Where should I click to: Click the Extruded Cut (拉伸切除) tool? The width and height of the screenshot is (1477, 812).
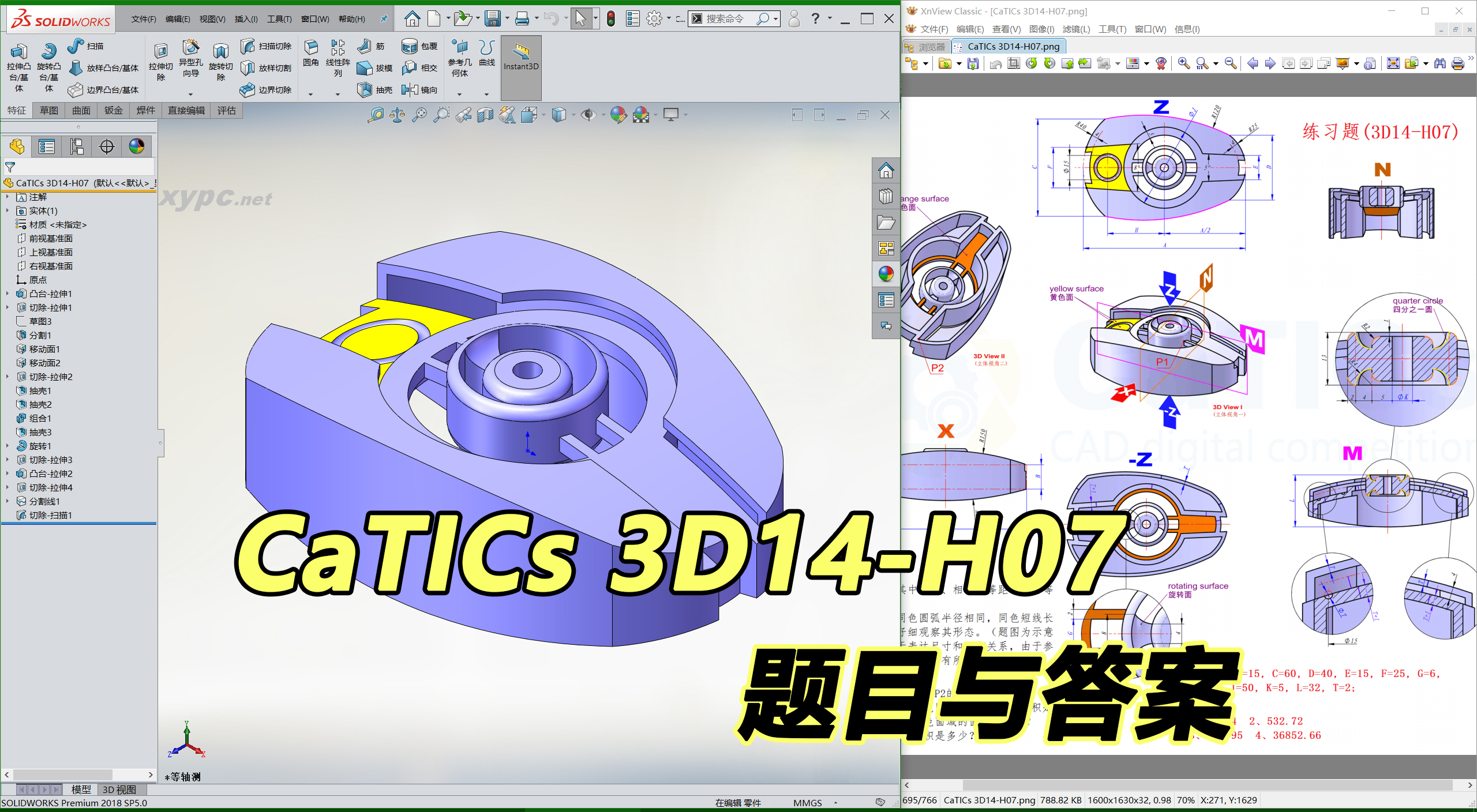[x=161, y=62]
